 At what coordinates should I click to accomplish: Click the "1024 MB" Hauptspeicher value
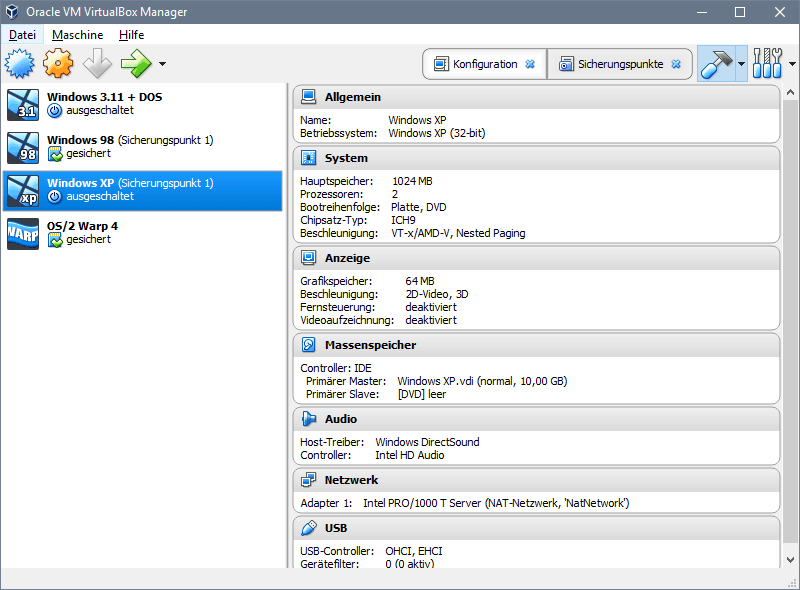pos(412,181)
